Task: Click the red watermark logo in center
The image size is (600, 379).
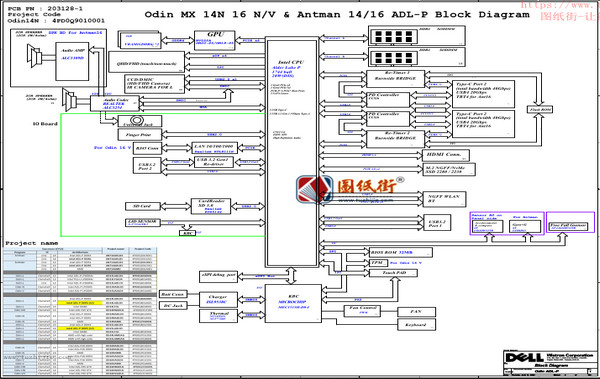Action: 315,189
